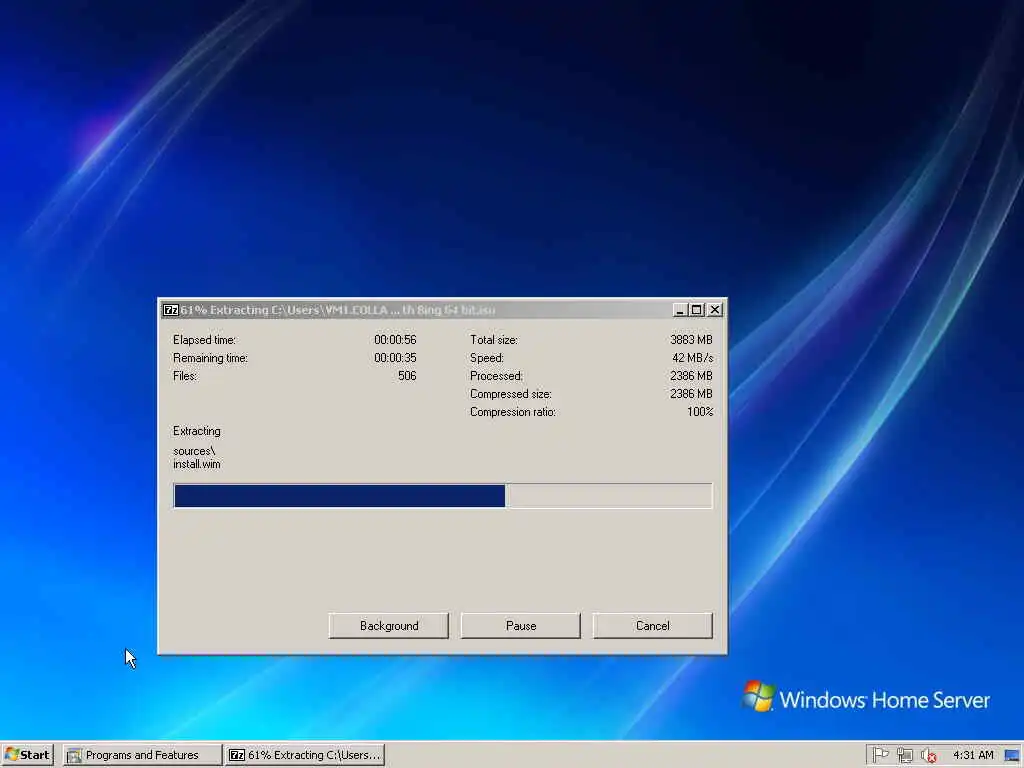Open the network tray icon

904,755
